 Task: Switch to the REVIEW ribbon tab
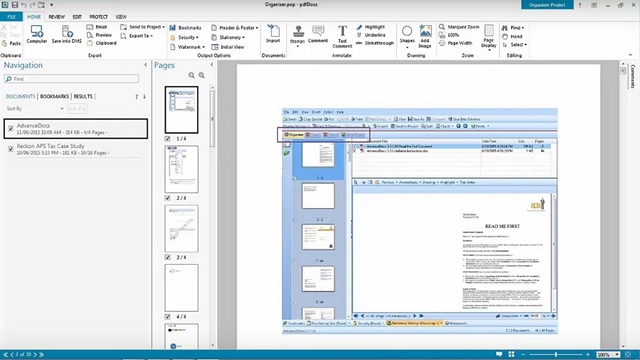click(56, 17)
